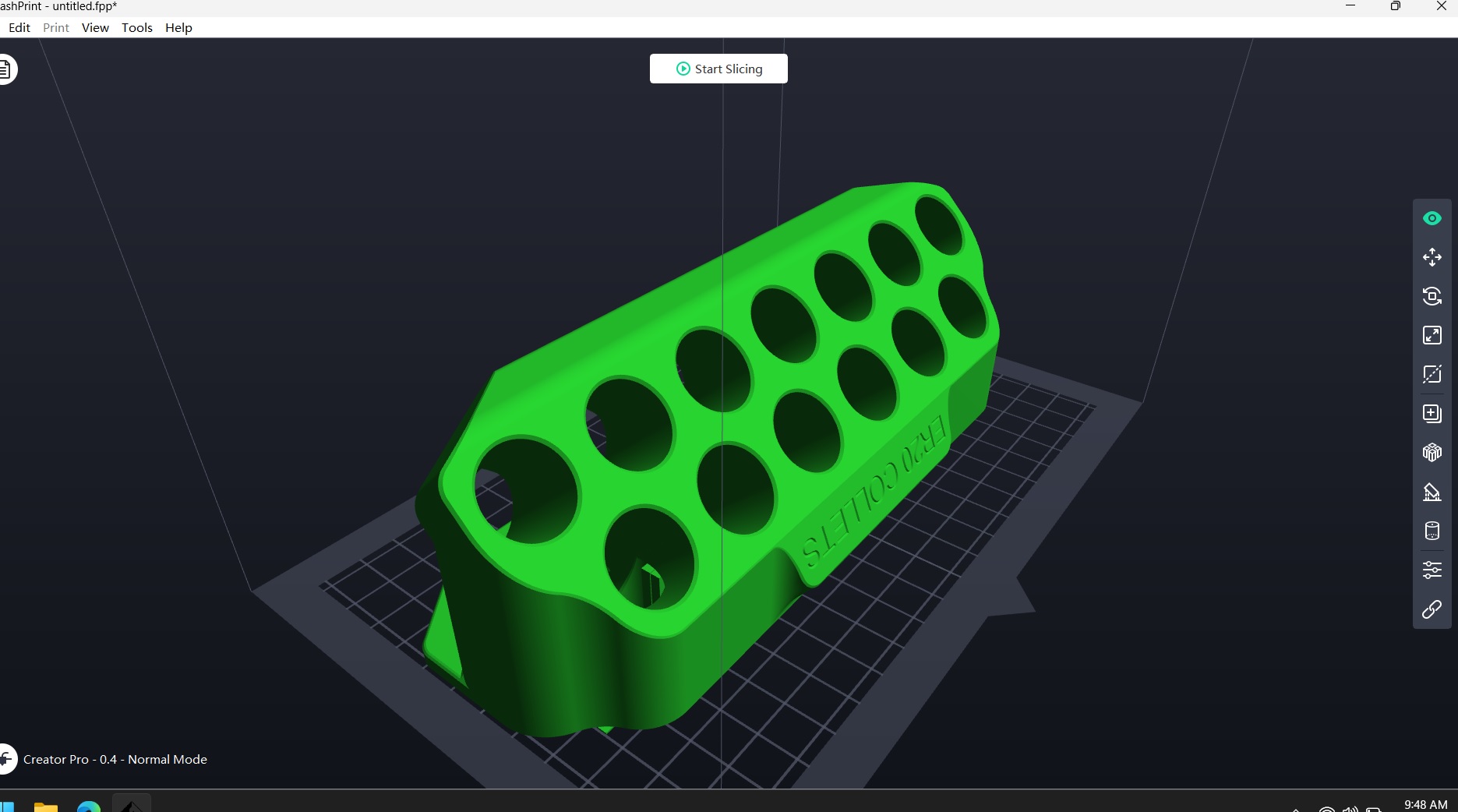The width and height of the screenshot is (1458, 812).
Task: Open the Help menu
Action: pyautogui.click(x=178, y=27)
